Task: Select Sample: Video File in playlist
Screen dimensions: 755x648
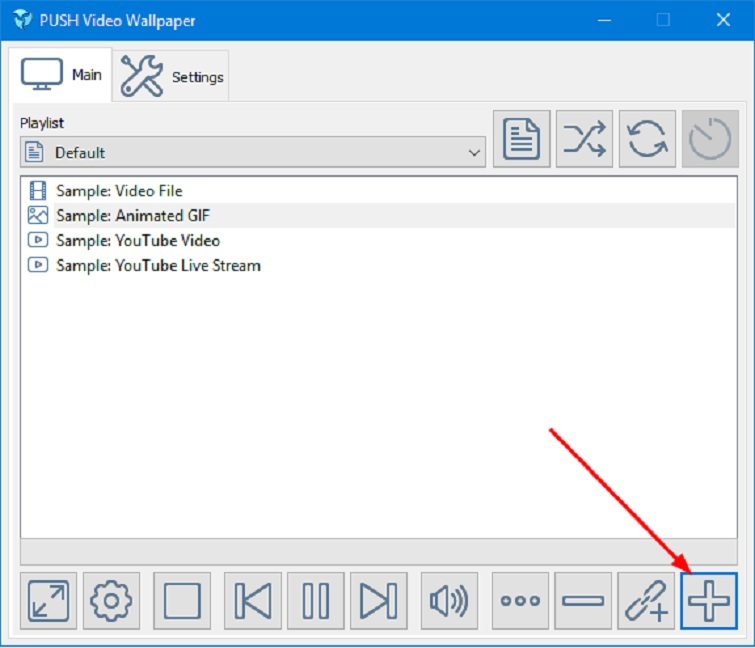Action: (119, 191)
